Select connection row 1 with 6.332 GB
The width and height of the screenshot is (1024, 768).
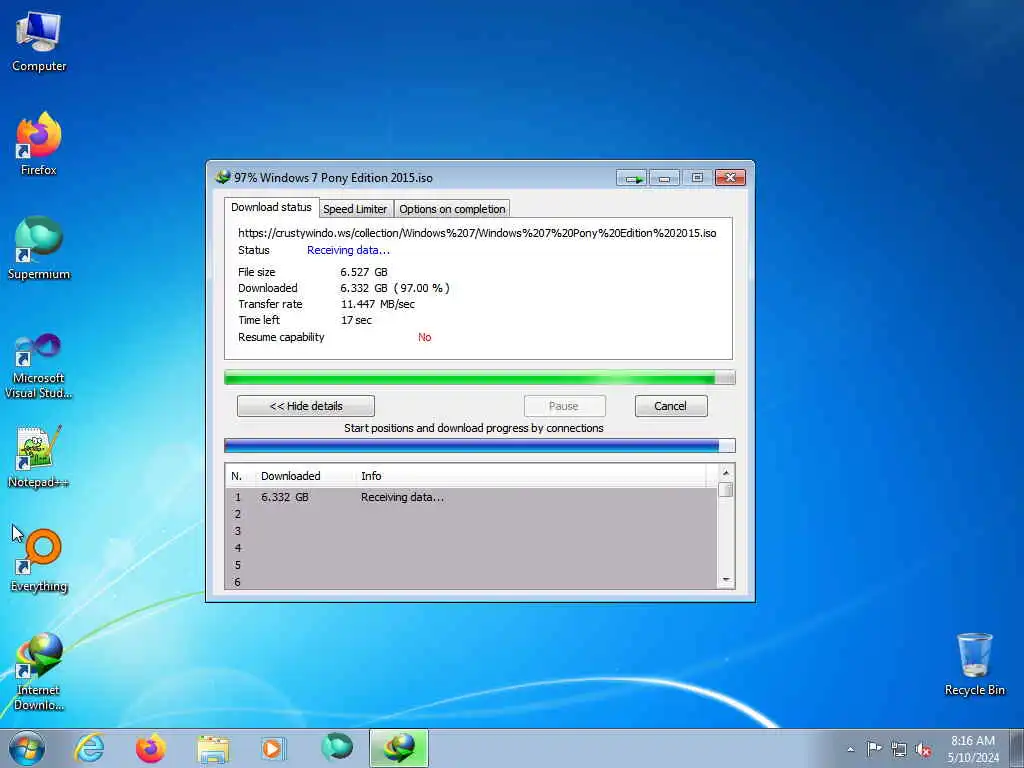[x=472, y=497]
